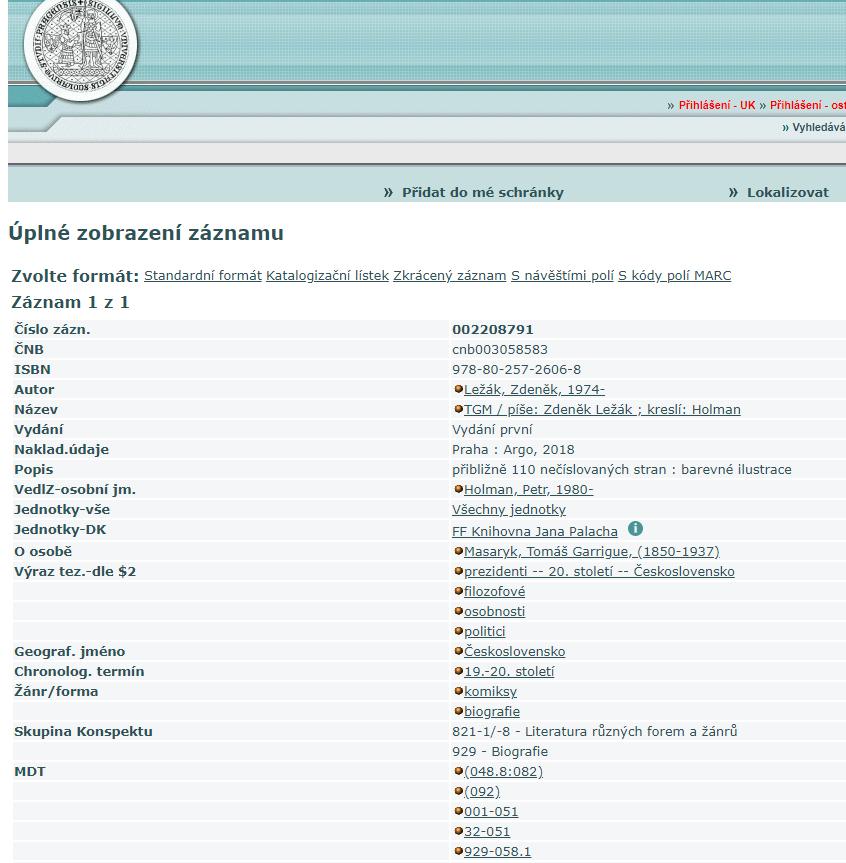The image size is (846, 863).
Task: Open 19.-20. století chronological link
Action: [509, 671]
